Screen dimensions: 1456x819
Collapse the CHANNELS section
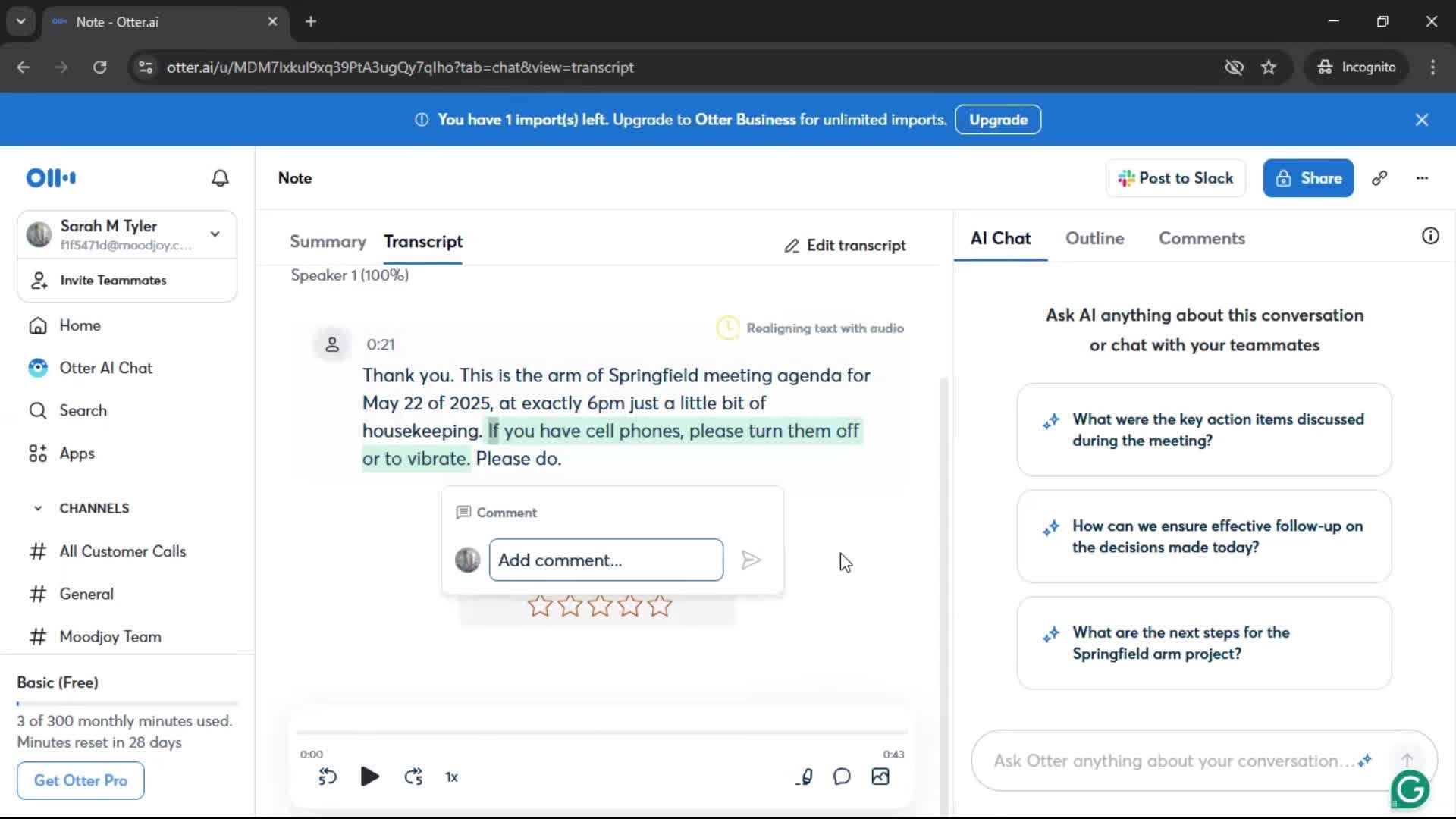38,508
